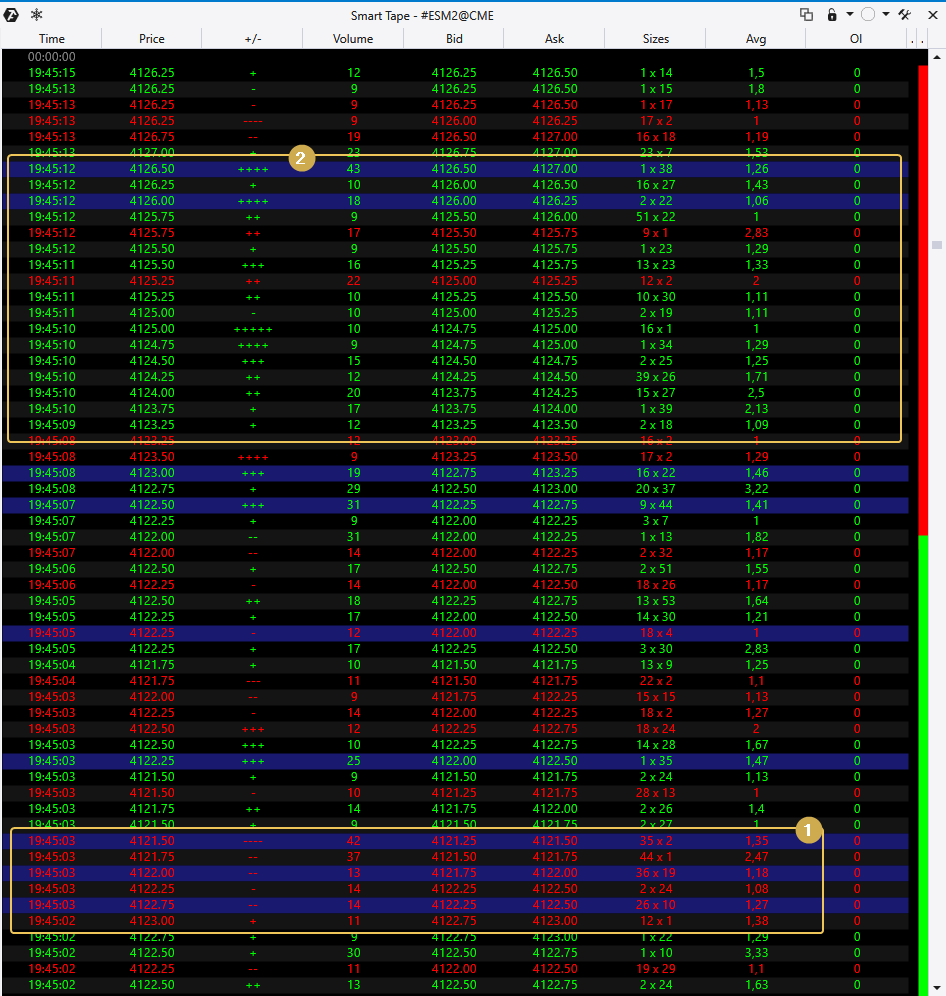Click the yellow annotation marker numbered 1
The height and width of the screenshot is (996, 946).
pyautogui.click(x=808, y=828)
